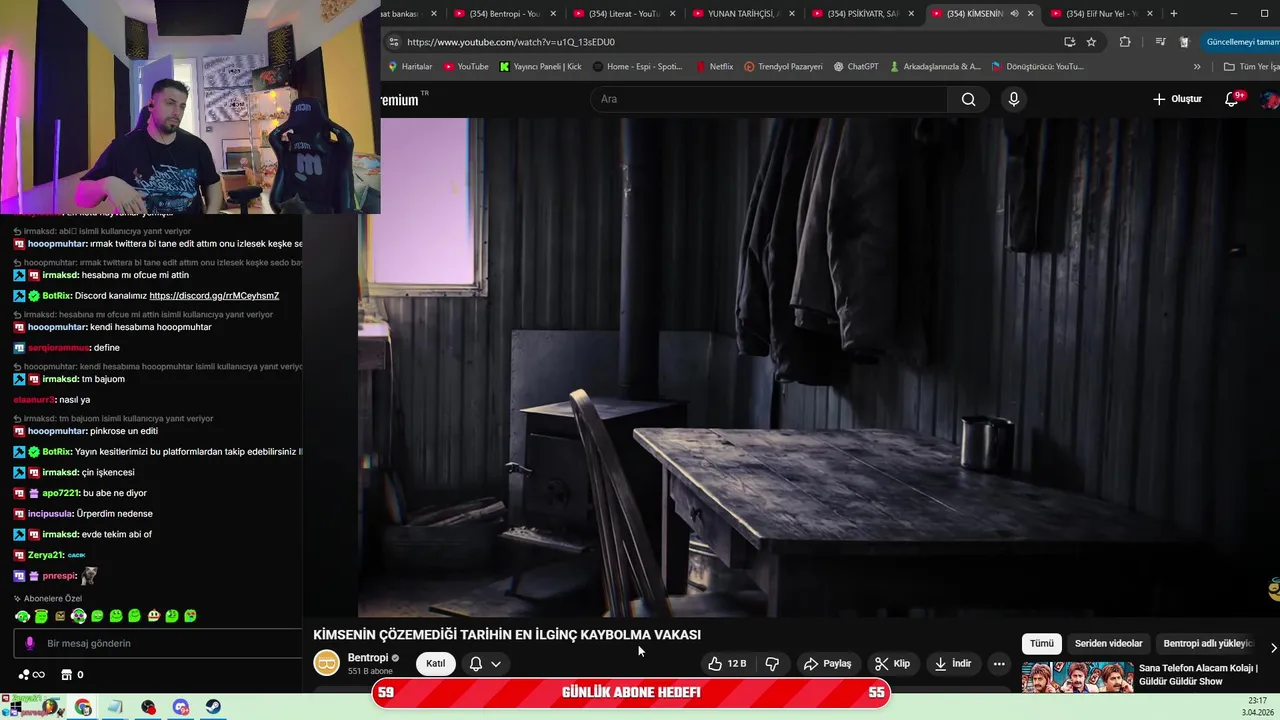
Task: Open the Yayıncı Paneli Kick bookmark
Action: click(x=541, y=67)
